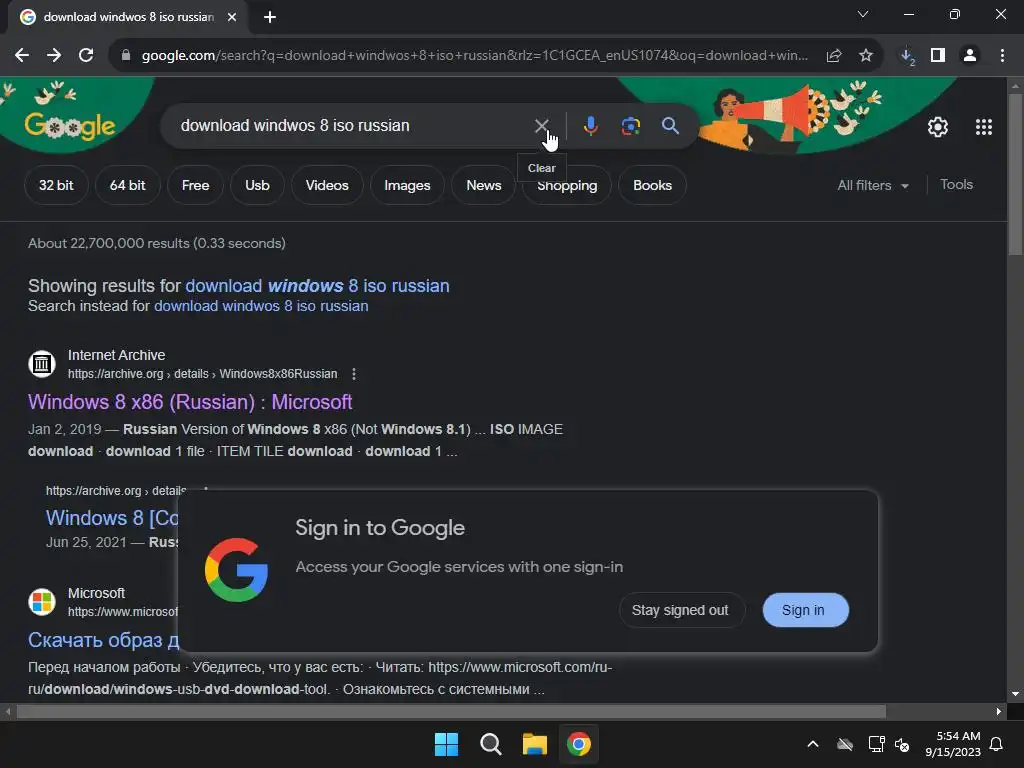Reload the current page

tap(86, 56)
